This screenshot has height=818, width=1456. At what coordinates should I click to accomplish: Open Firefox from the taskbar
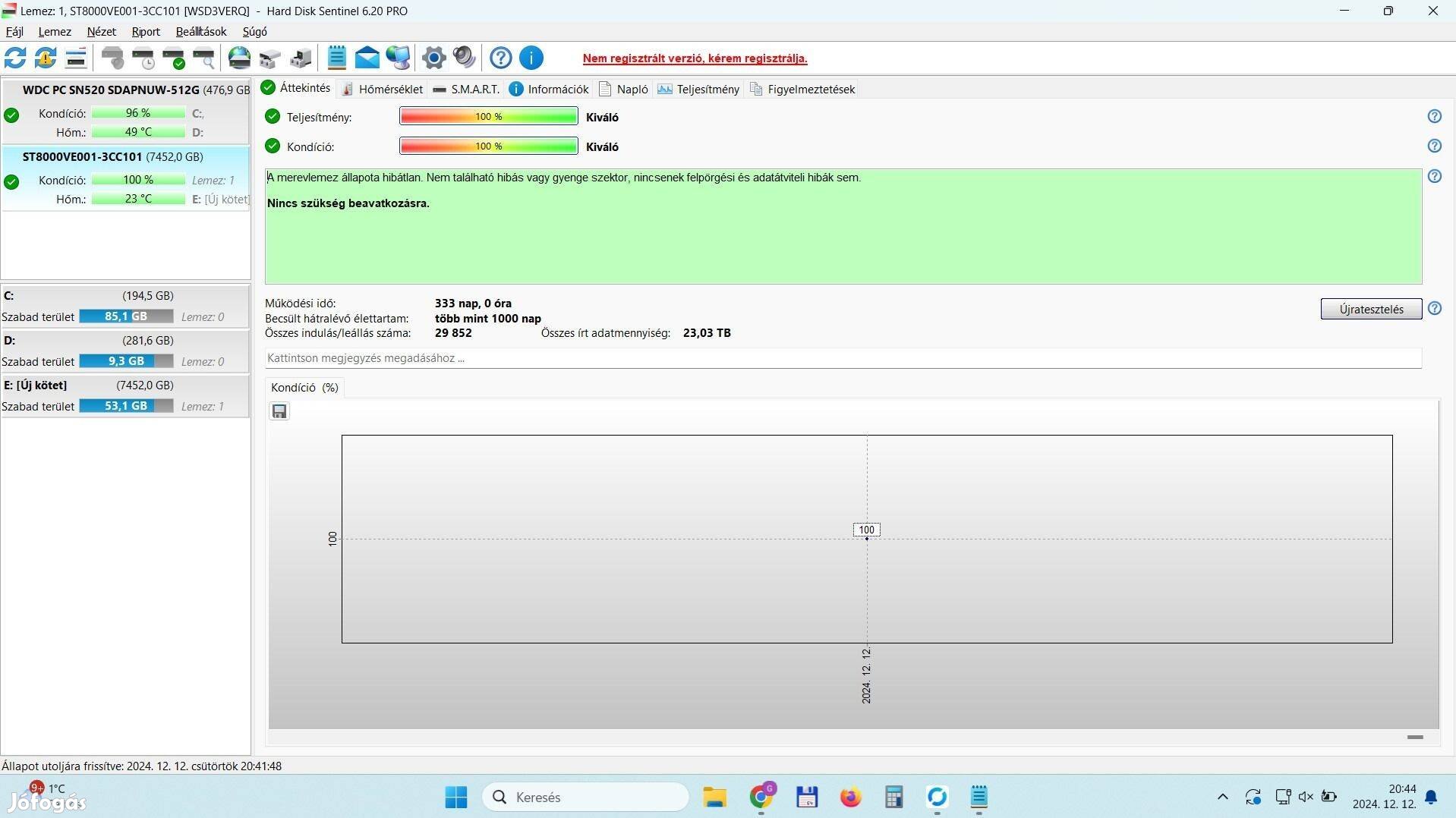(850, 798)
